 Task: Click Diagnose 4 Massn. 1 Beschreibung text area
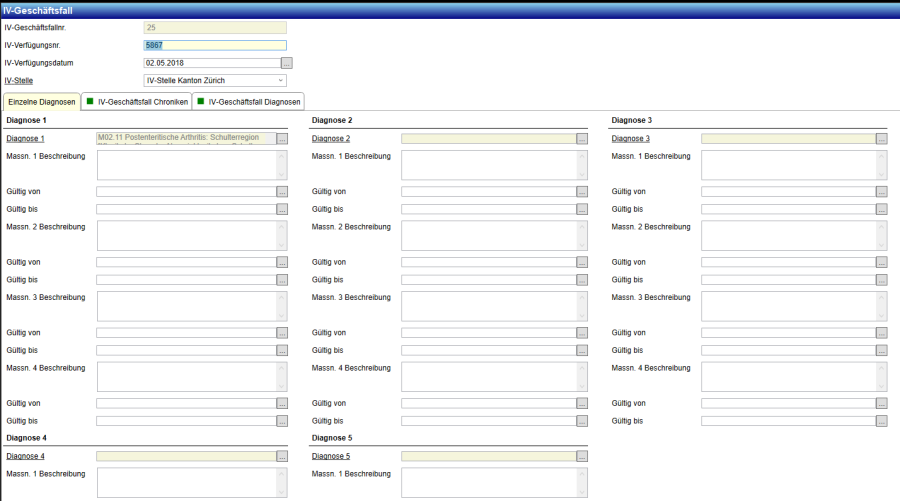(x=192, y=483)
